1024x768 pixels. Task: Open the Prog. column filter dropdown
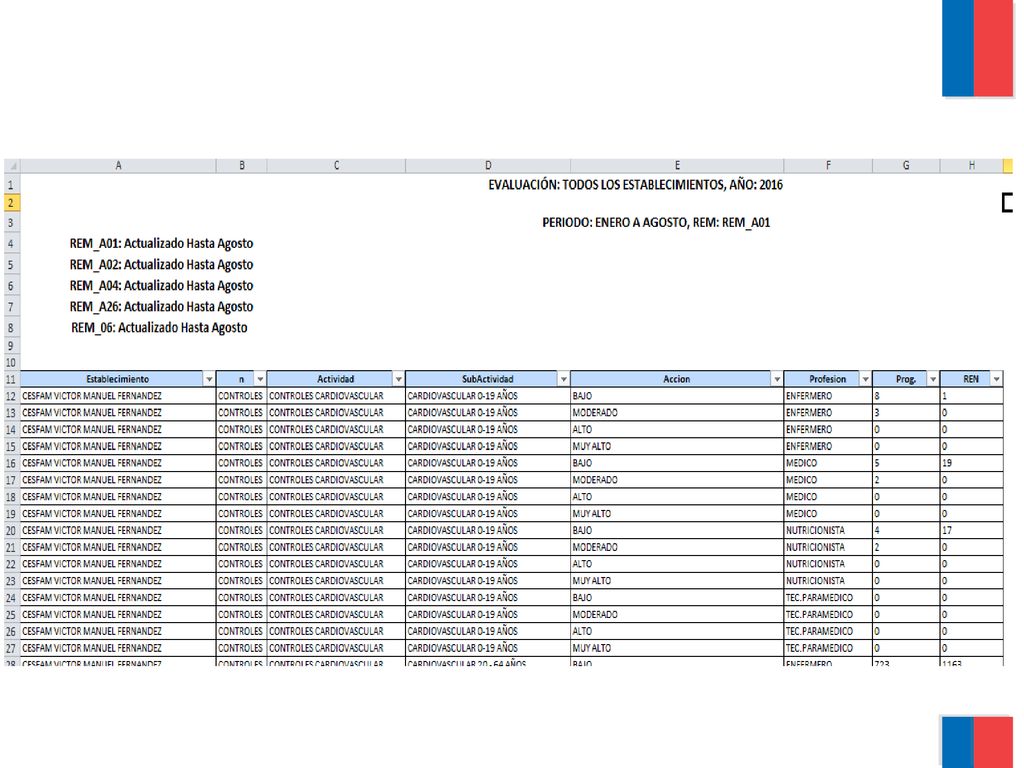[x=933, y=379]
